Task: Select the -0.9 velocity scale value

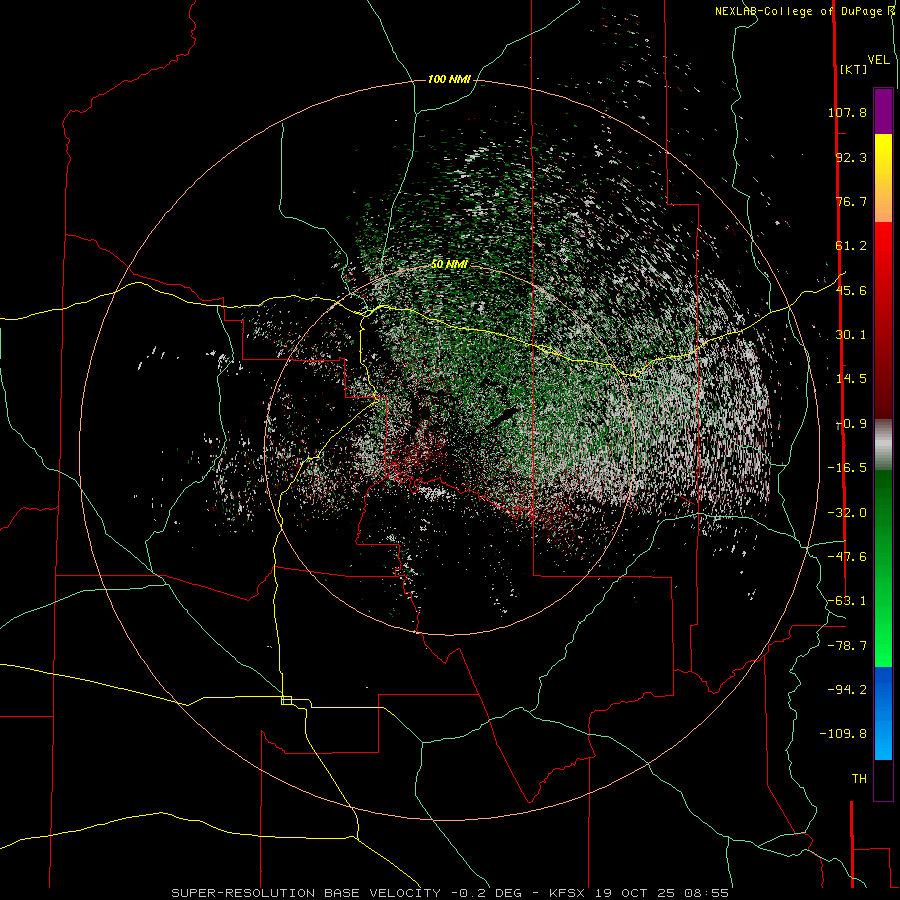Action: point(852,424)
